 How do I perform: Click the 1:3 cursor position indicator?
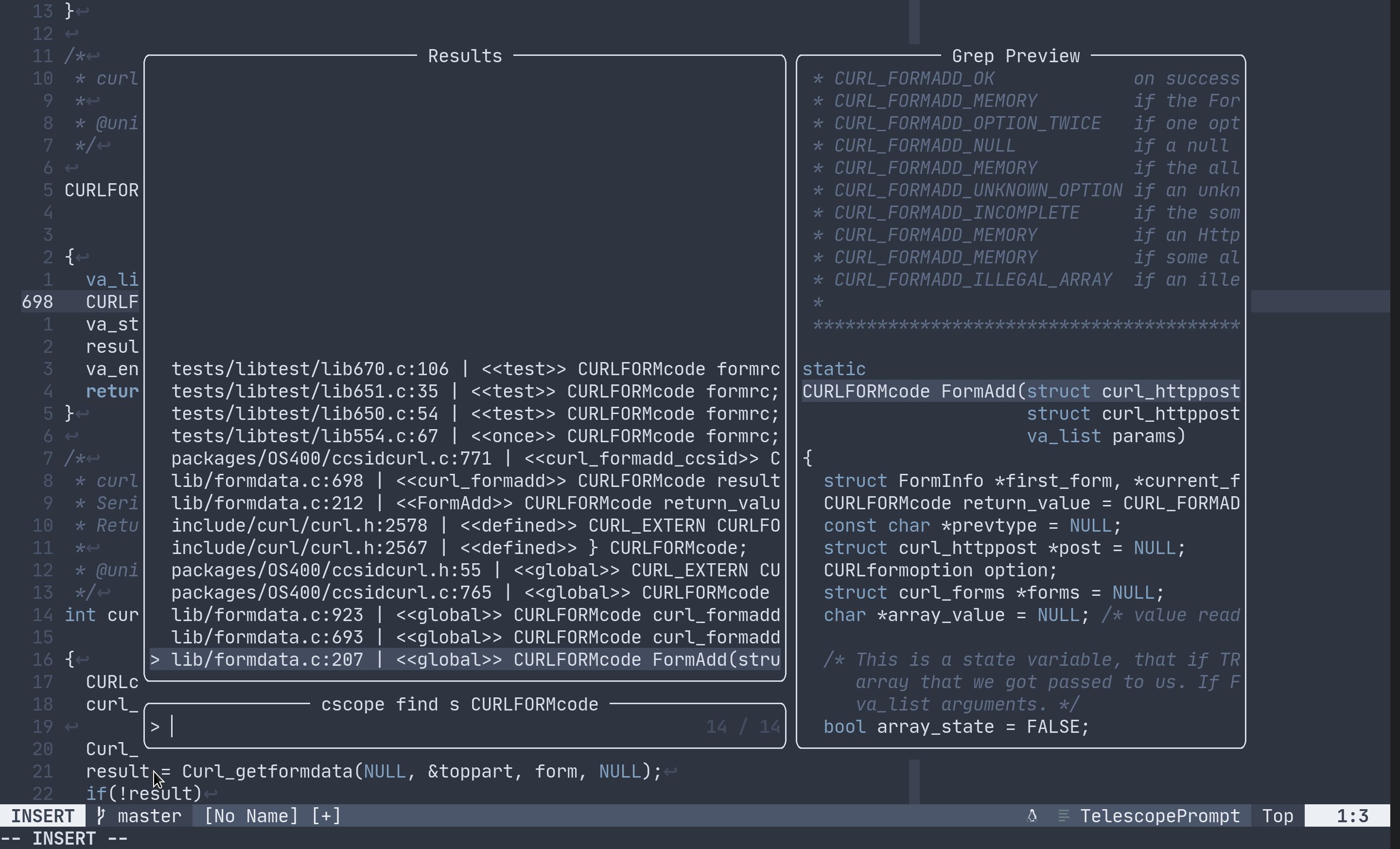tap(1352, 816)
